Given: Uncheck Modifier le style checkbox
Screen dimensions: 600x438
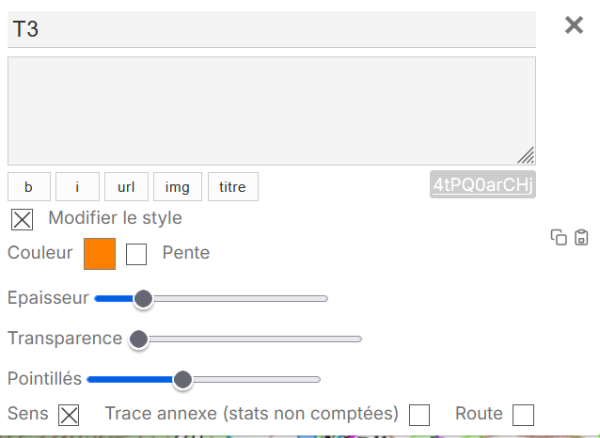Looking at the screenshot, I should tap(21, 219).
